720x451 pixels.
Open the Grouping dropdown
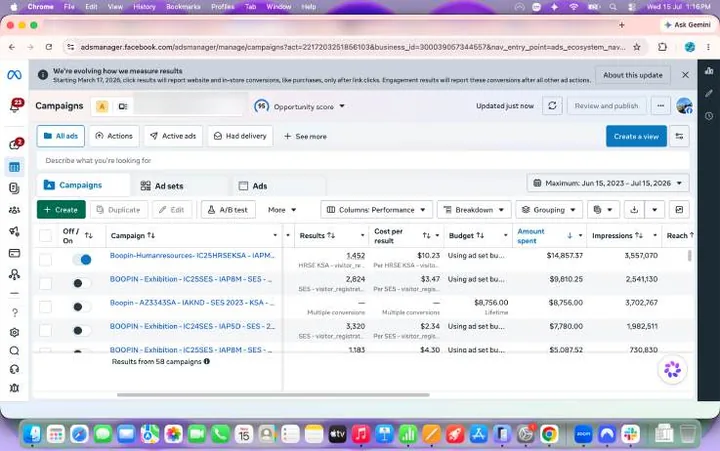click(549, 210)
